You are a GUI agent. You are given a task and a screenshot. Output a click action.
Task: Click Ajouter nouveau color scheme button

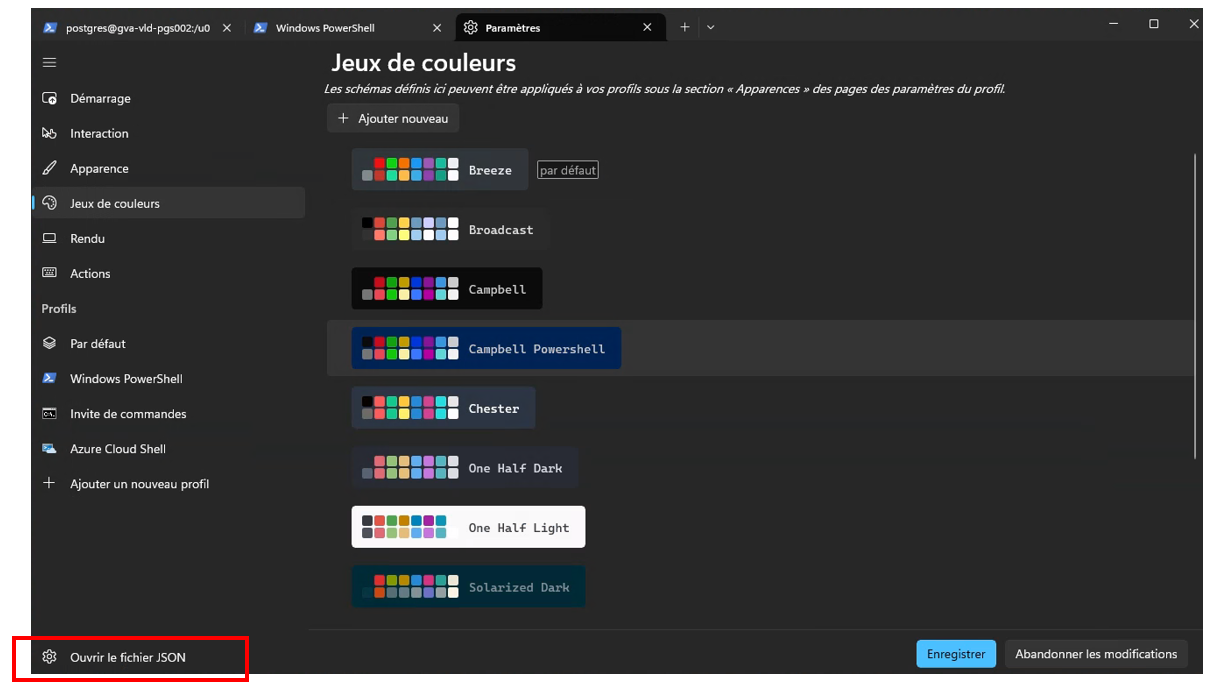tap(393, 118)
